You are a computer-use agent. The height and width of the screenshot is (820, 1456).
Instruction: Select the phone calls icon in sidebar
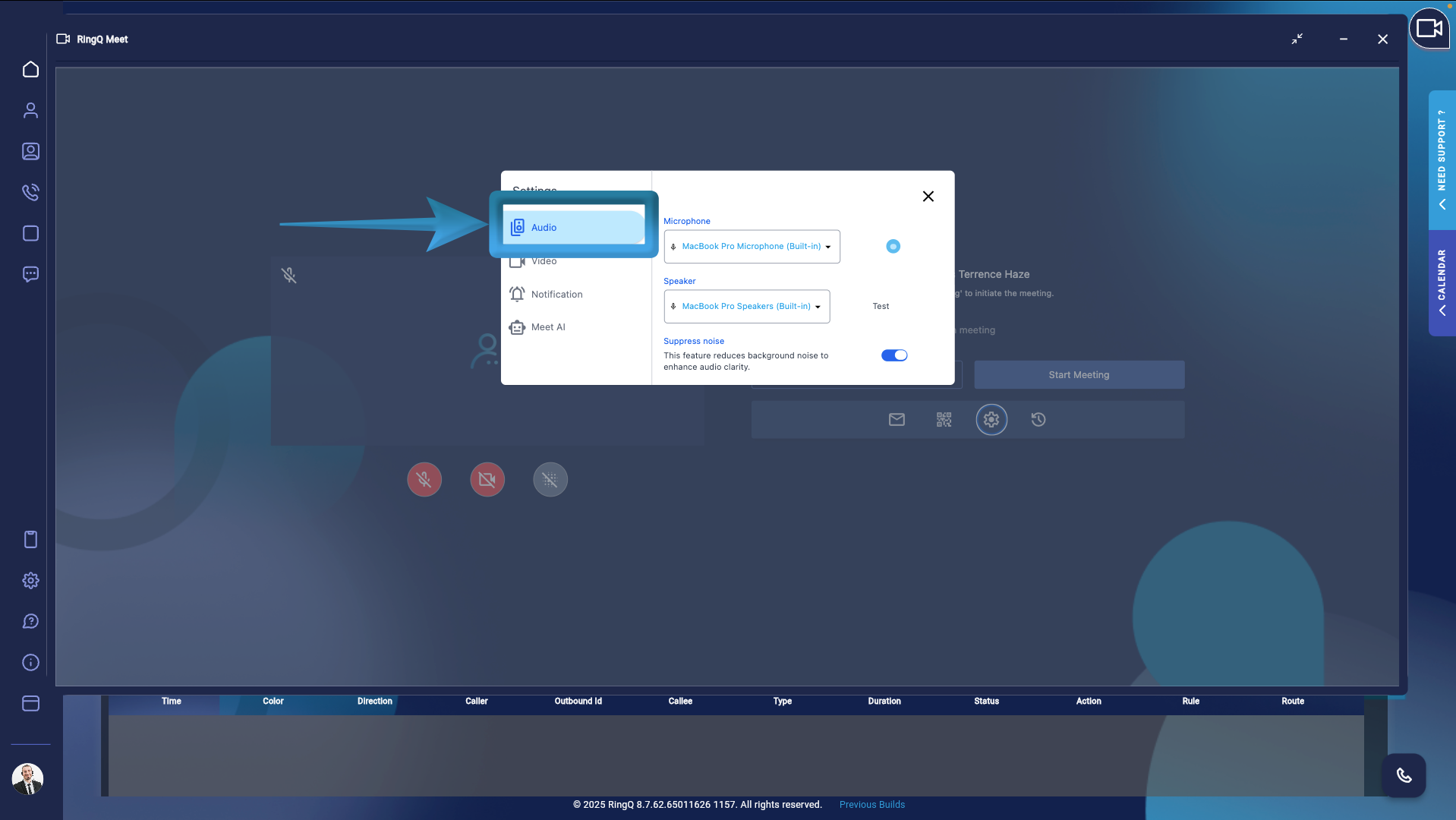point(30,192)
